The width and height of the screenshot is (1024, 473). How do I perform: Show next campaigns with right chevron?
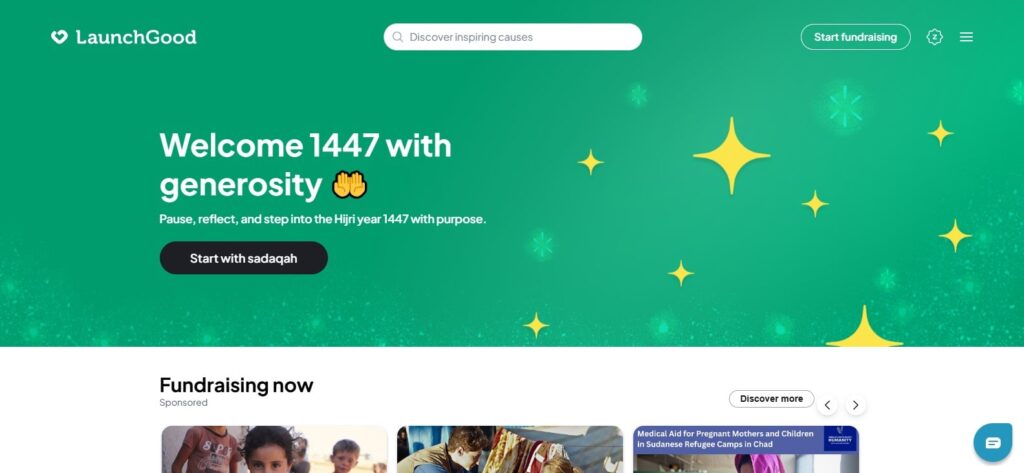856,405
